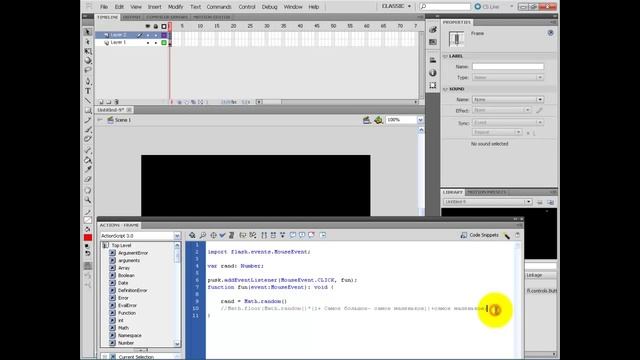
Task: Open the Library document dropdown
Action: pos(488,202)
